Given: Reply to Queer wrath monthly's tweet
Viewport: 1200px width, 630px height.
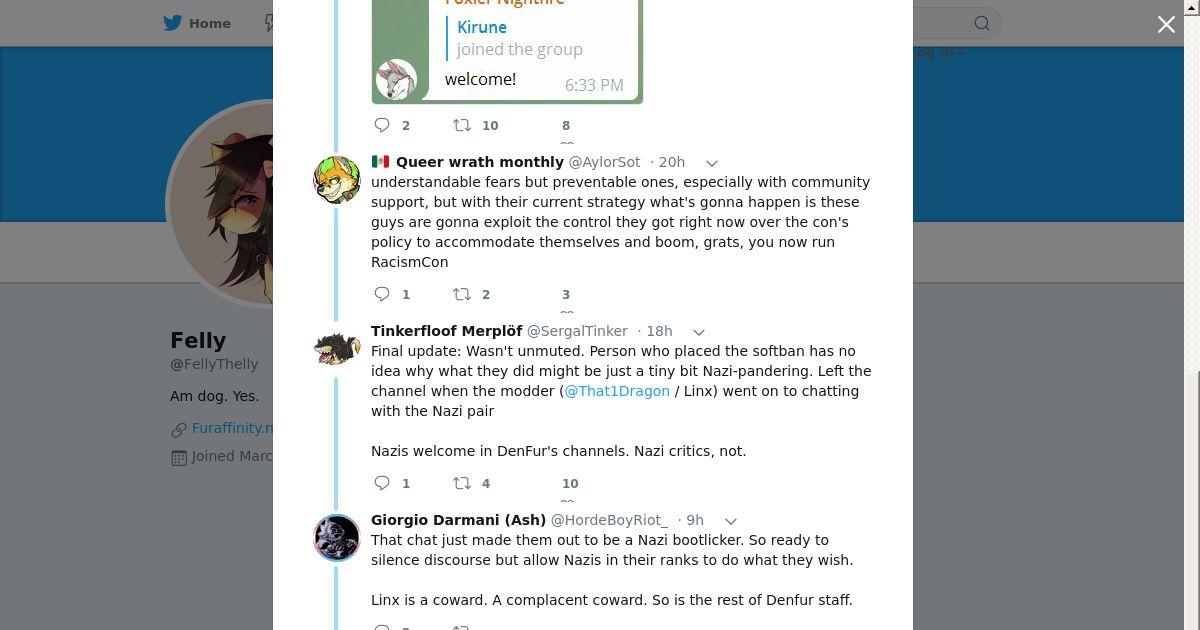Looking at the screenshot, I should click(382, 294).
